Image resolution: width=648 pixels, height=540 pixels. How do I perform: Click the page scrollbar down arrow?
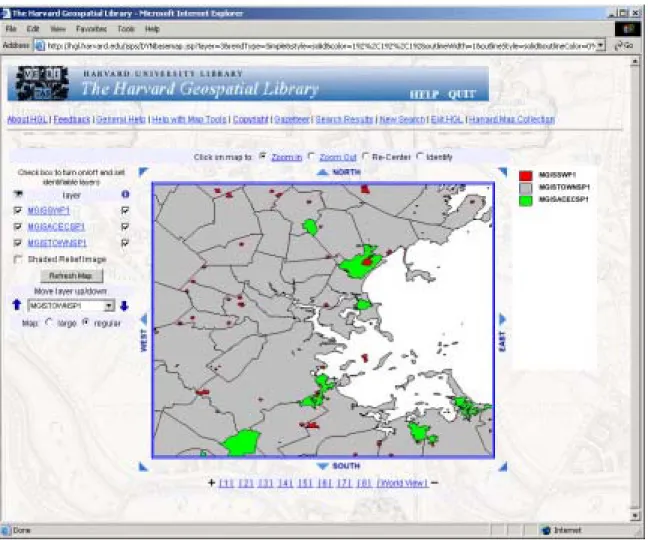636,516
